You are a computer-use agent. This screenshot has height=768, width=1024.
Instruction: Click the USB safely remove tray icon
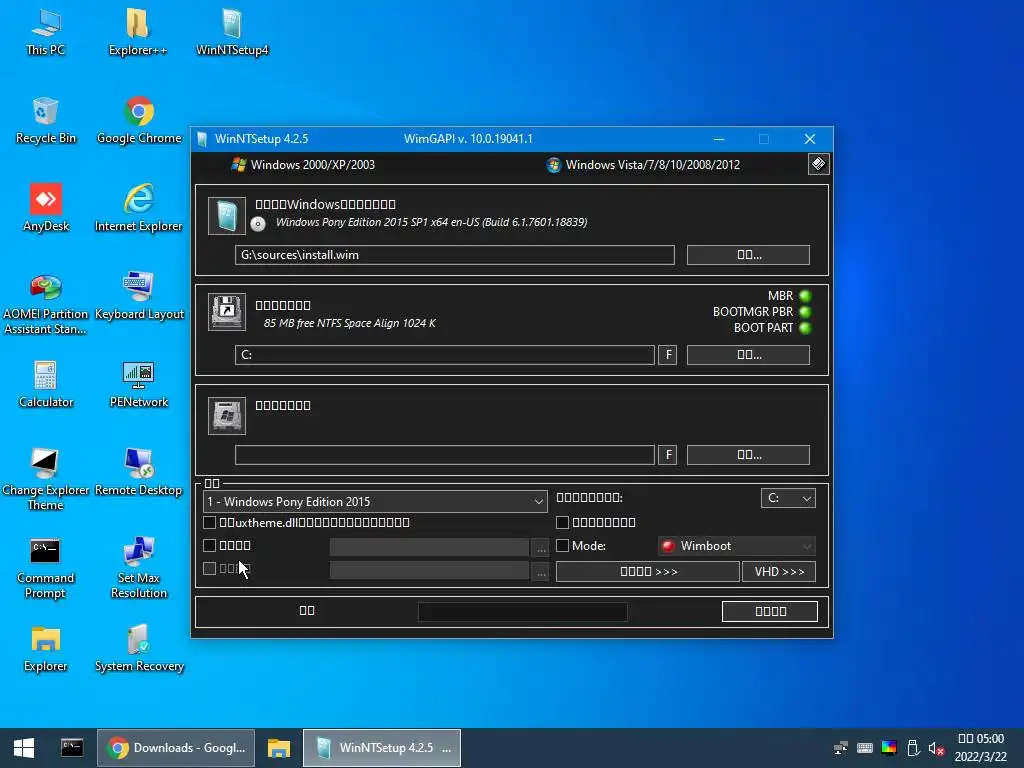coord(913,748)
